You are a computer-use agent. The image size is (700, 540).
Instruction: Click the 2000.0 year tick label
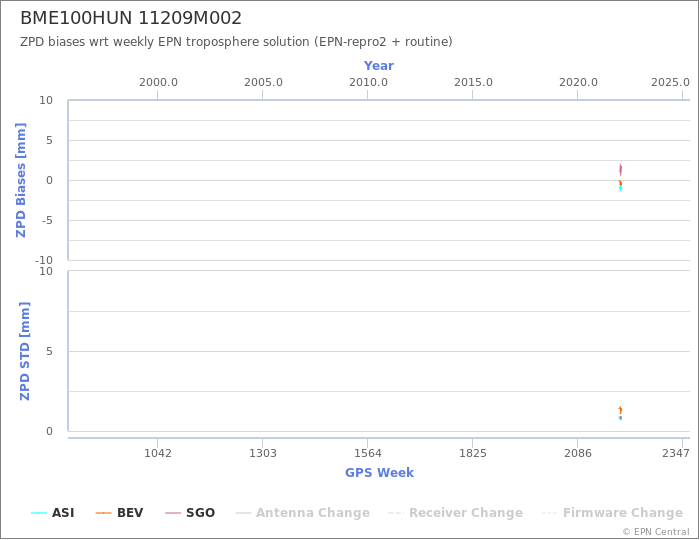[x=158, y=83]
